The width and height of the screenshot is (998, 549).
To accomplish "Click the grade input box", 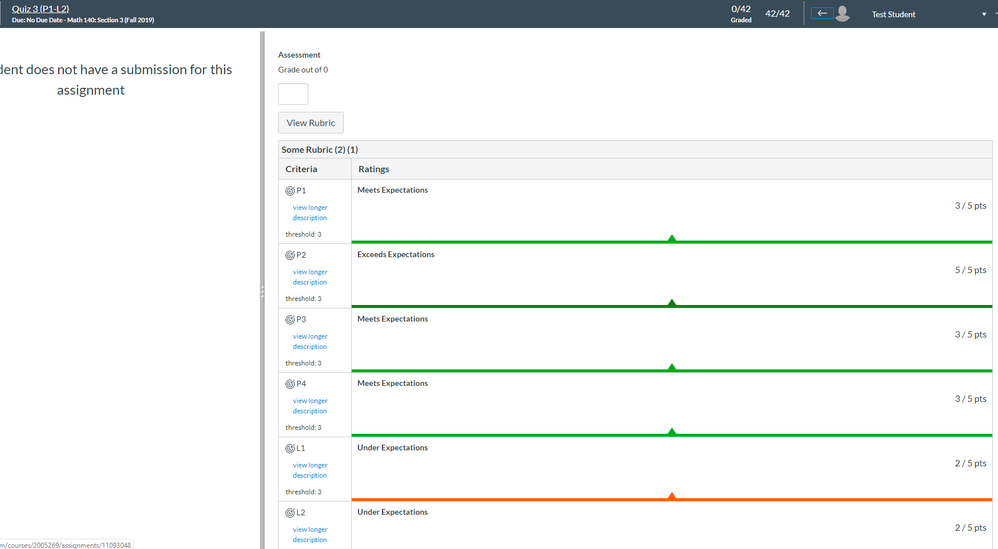I will [x=293, y=94].
